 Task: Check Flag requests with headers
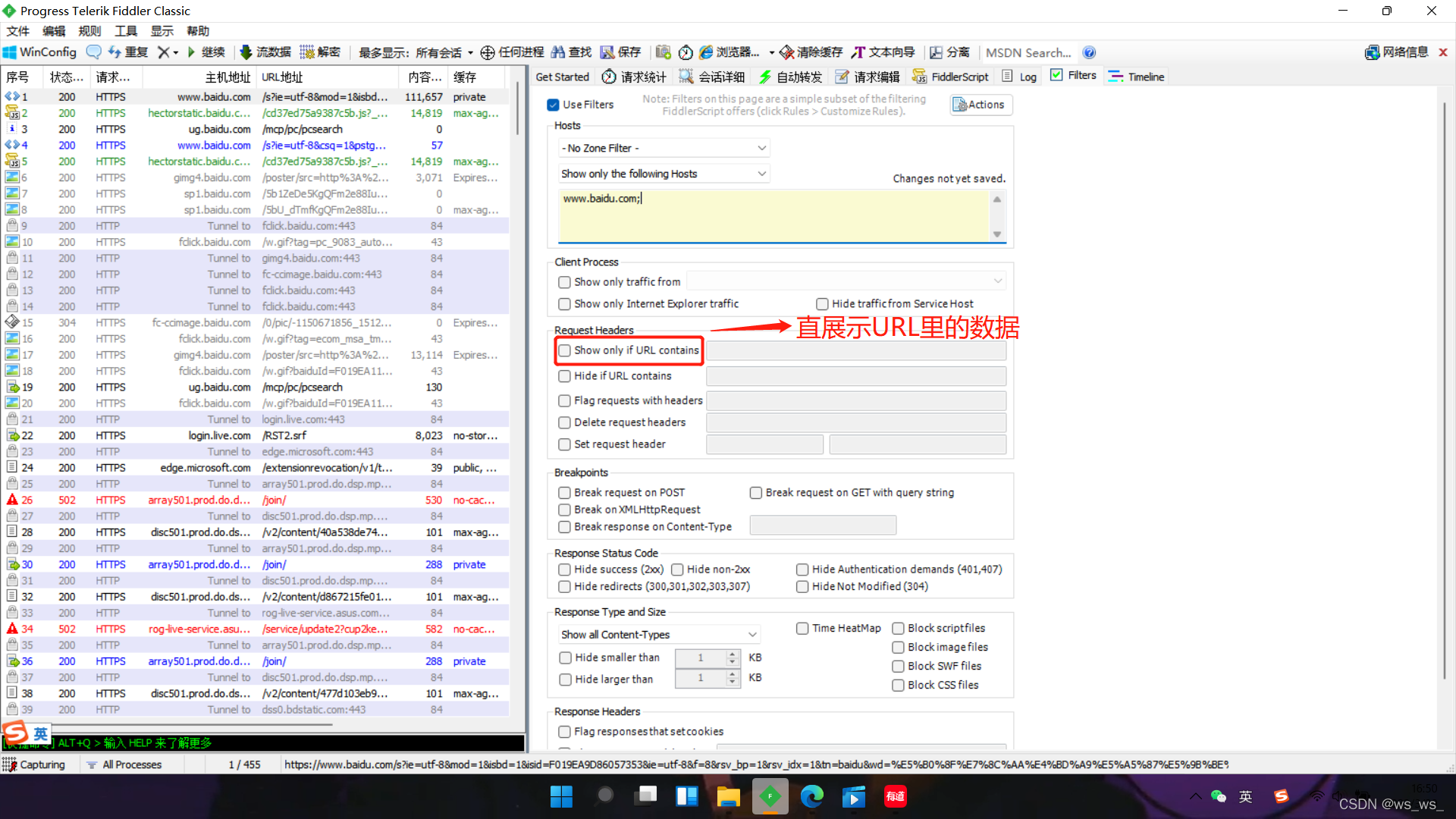pyautogui.click(x=564, y=400)
